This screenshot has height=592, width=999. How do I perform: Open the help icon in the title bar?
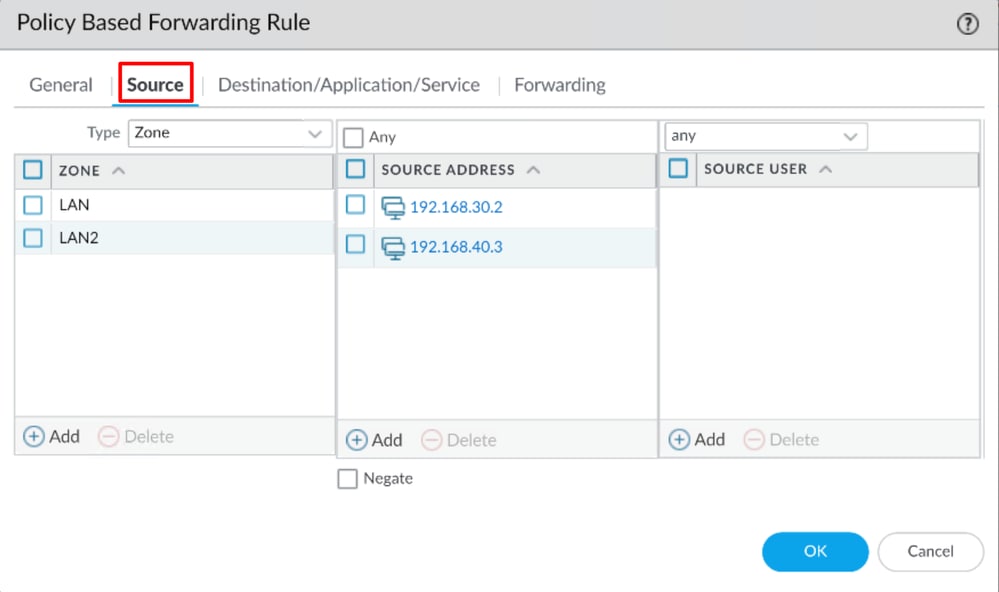[x=967, y=24]
